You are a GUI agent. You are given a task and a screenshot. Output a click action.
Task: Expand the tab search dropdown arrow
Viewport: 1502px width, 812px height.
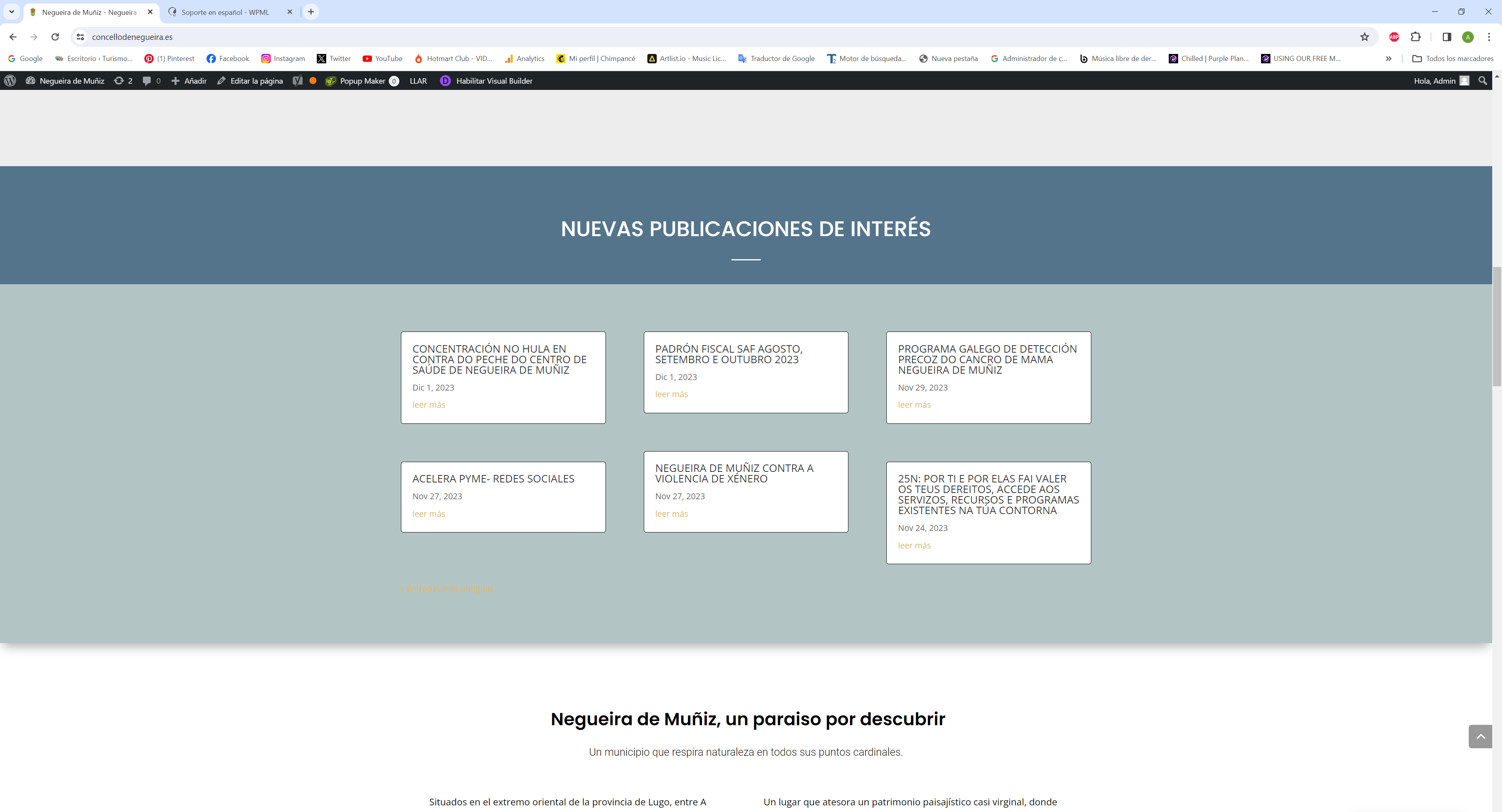tap(11, 12)
